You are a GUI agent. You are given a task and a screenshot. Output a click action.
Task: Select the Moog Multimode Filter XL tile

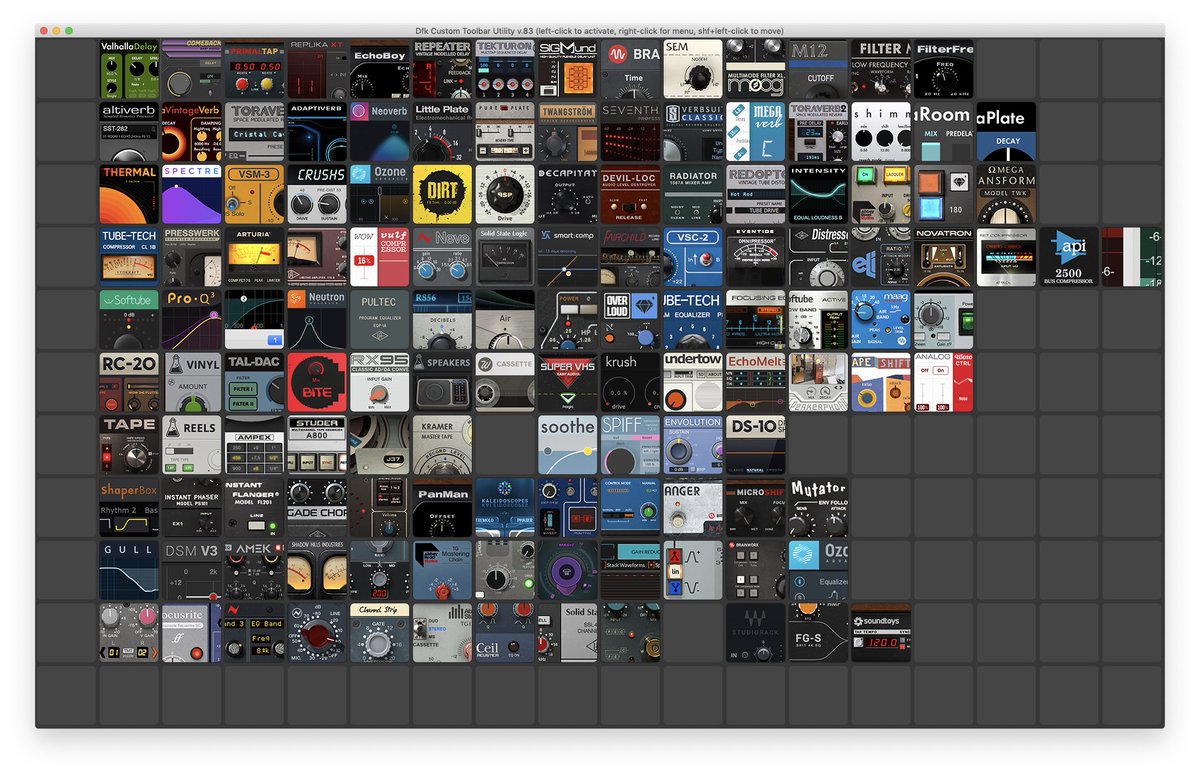pyautogui.click(x=756, y=69)
